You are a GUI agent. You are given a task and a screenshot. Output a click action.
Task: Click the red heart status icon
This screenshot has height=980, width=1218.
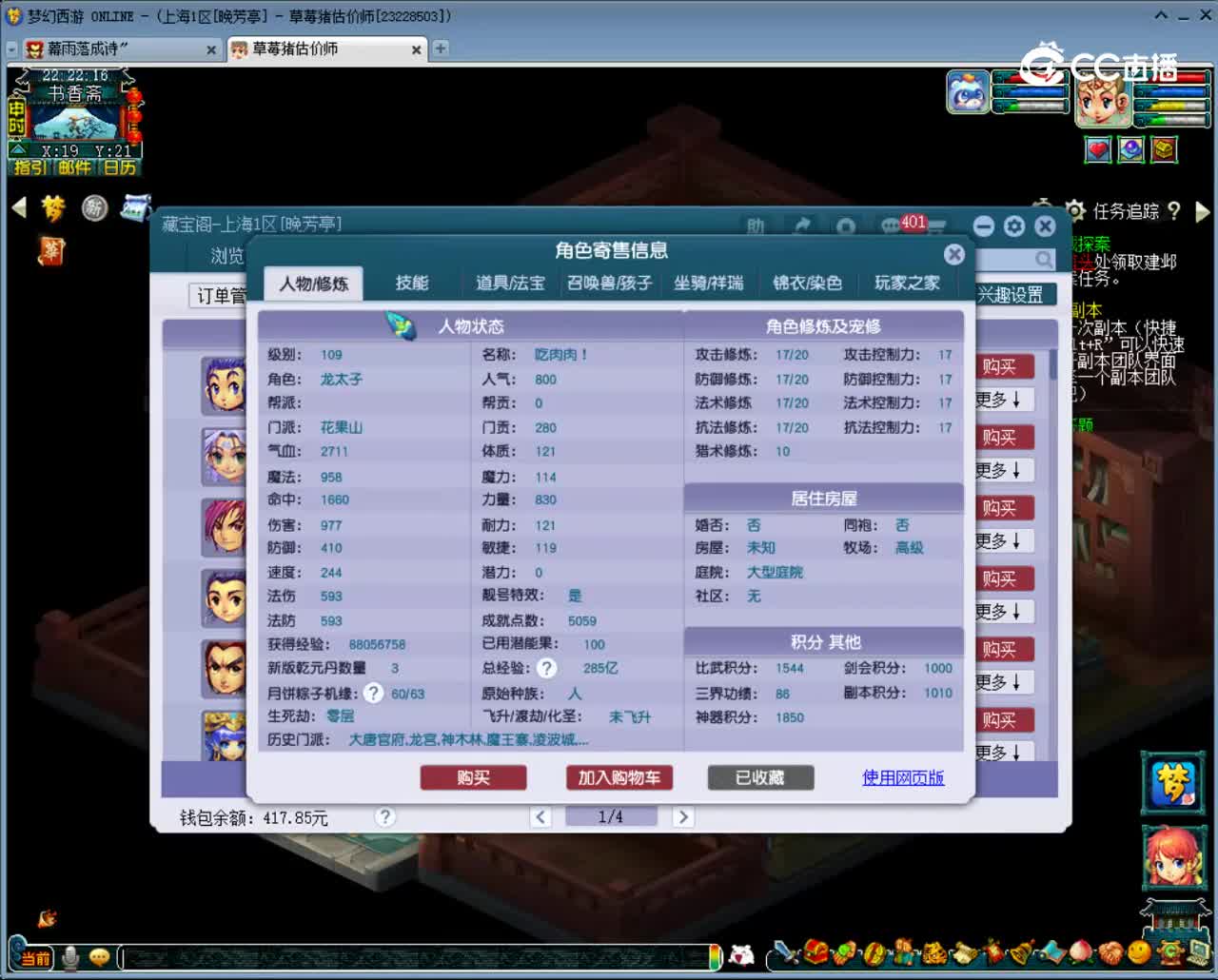(1099, 149)
